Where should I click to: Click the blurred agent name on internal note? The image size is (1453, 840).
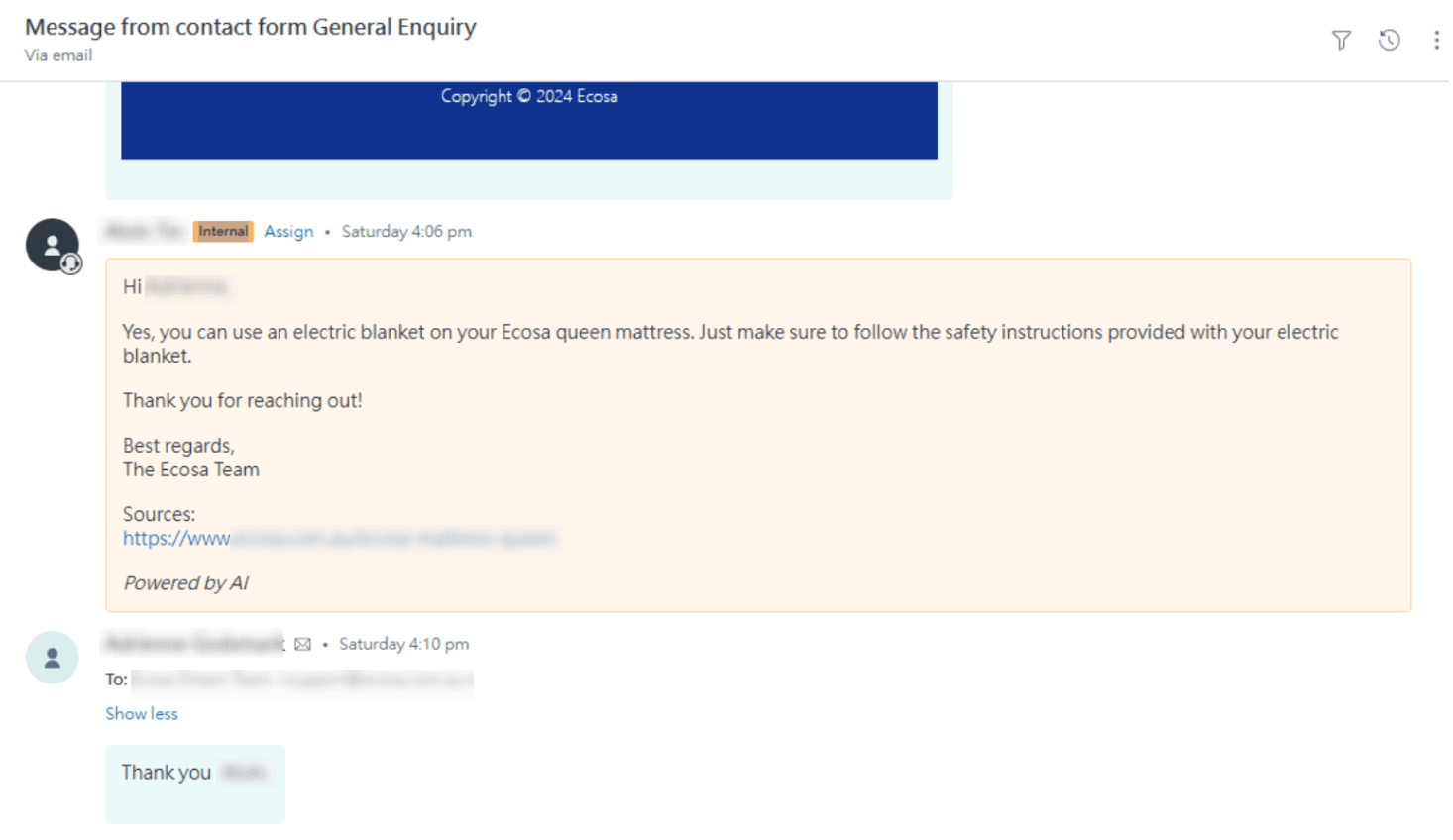(145, 232)
